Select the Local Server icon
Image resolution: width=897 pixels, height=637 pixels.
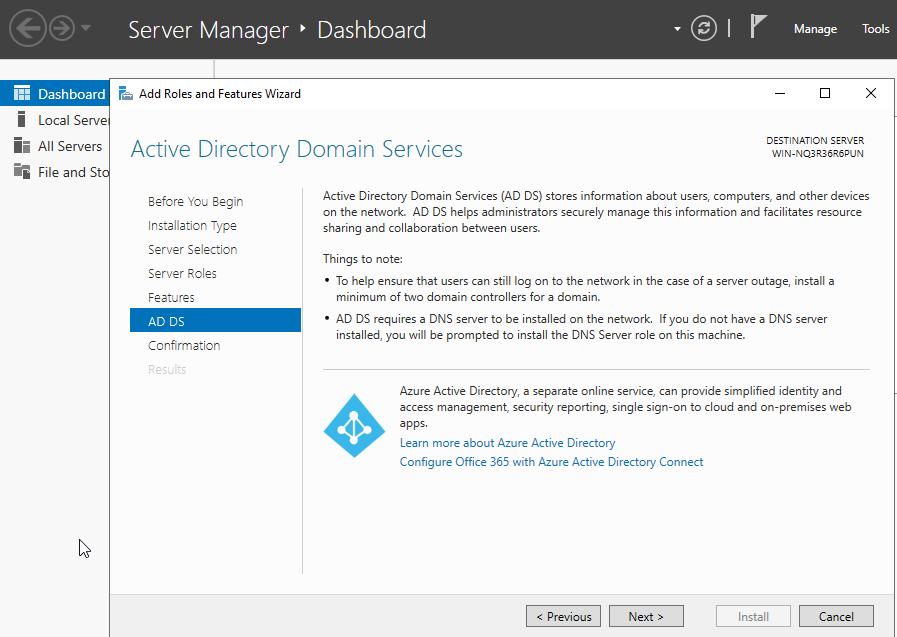[x=21, y=120]
